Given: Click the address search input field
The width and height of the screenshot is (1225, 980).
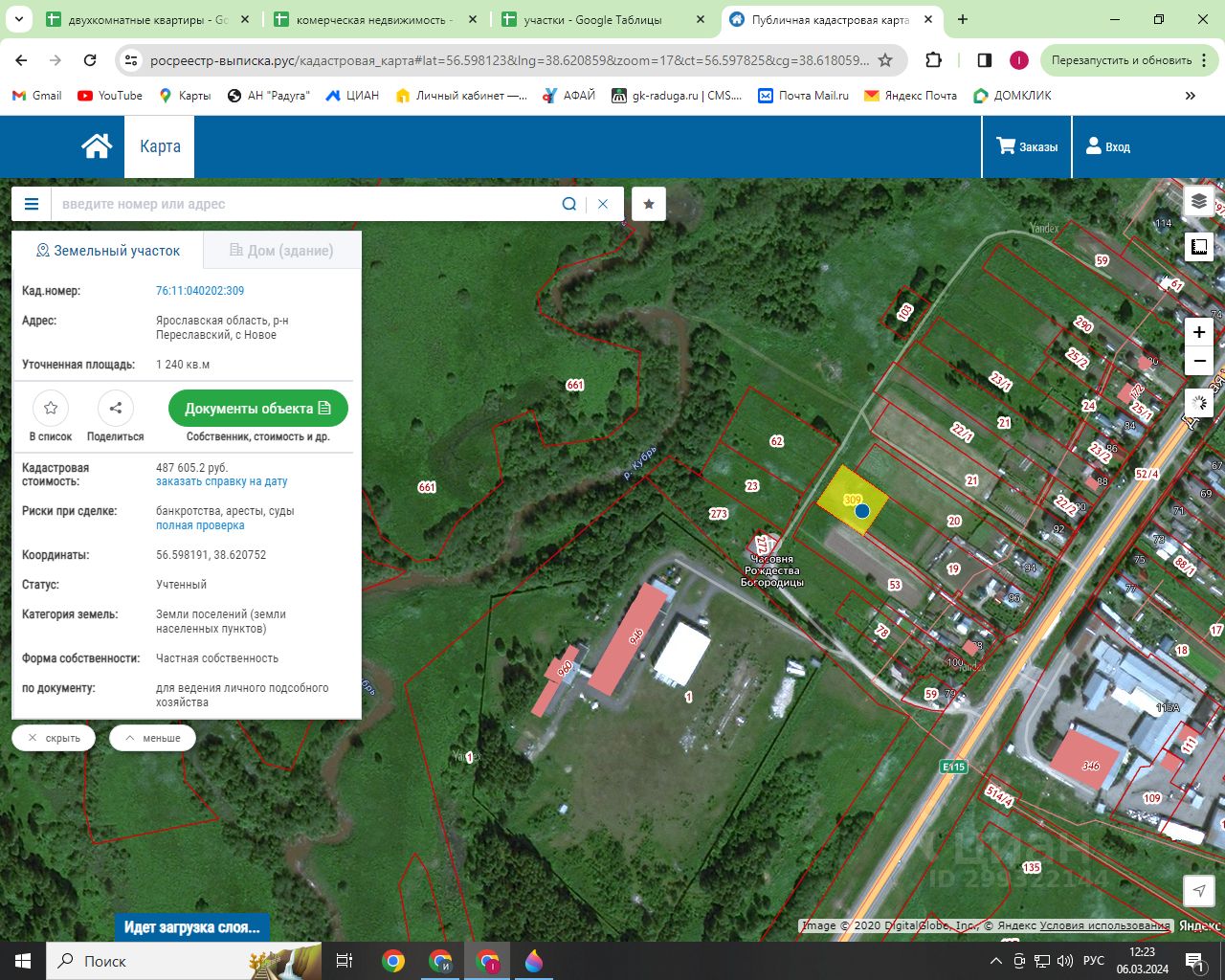Looking at the screenshot, I should (287, 204).
